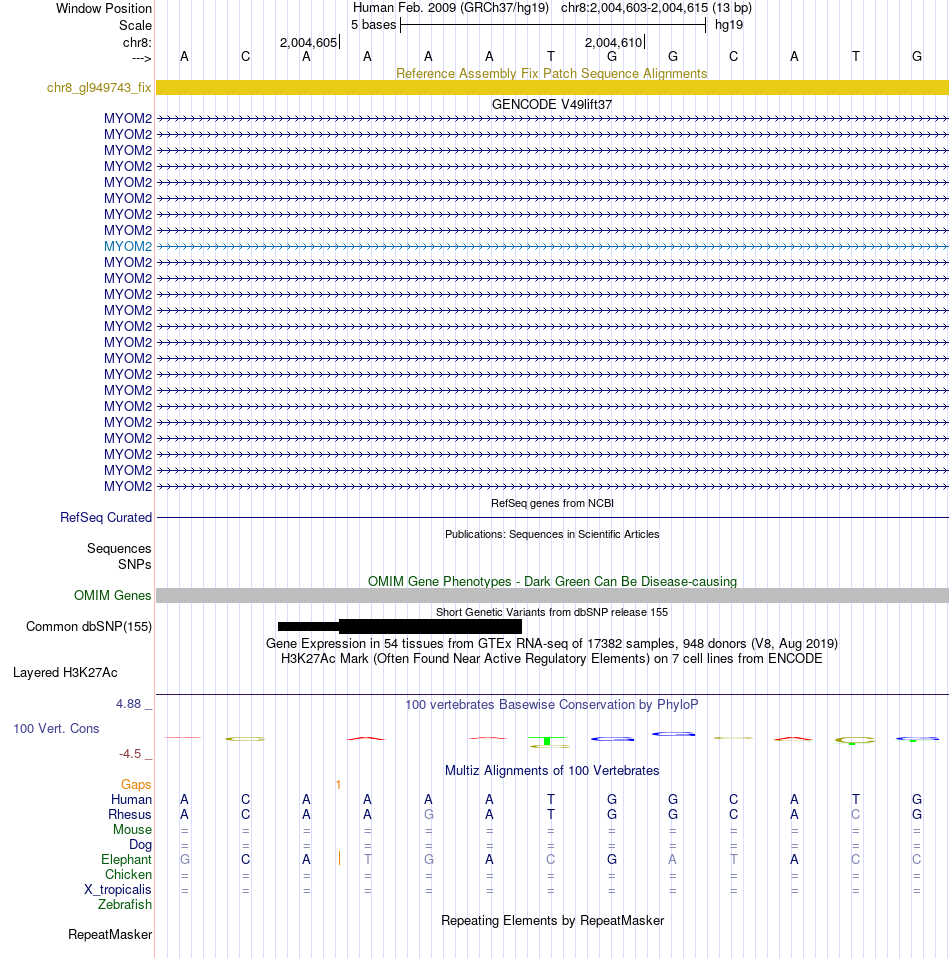The image size is (950, 958).
Task: Click the OMIM Gene Phenotypes track title
Action: click(552, 582)
